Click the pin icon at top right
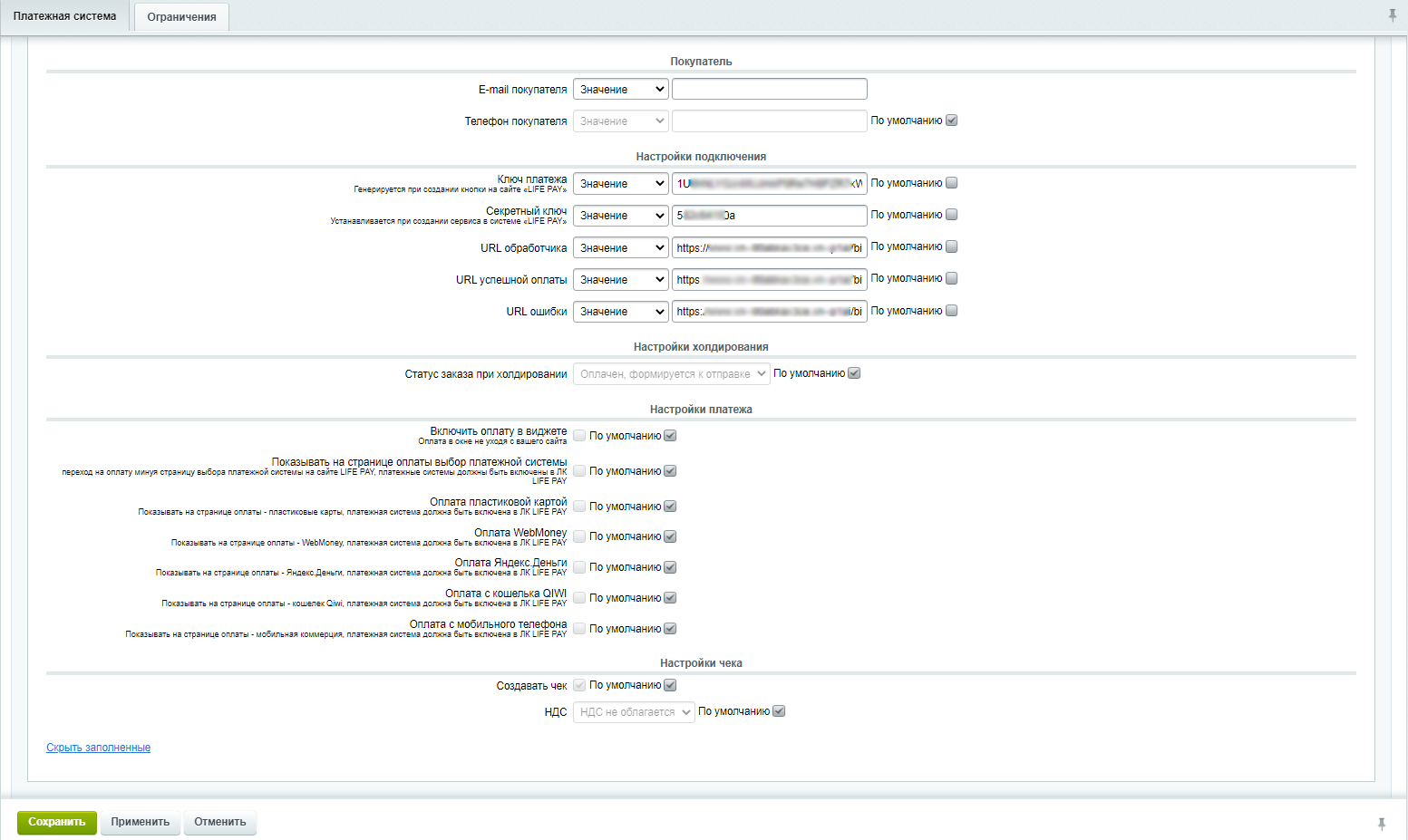The width and height of the screenshot is (1408, 840). (1392, 15)
